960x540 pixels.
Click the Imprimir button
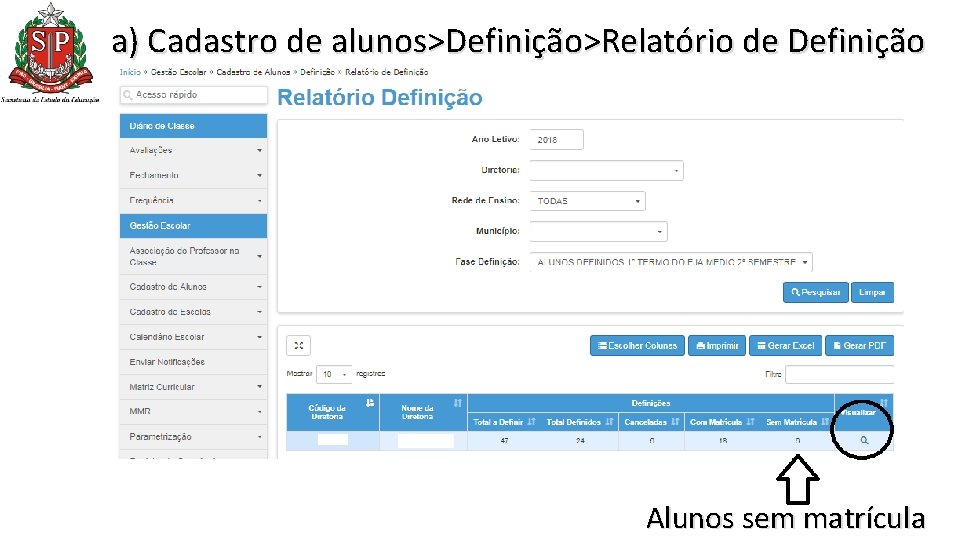click(717, 345)
